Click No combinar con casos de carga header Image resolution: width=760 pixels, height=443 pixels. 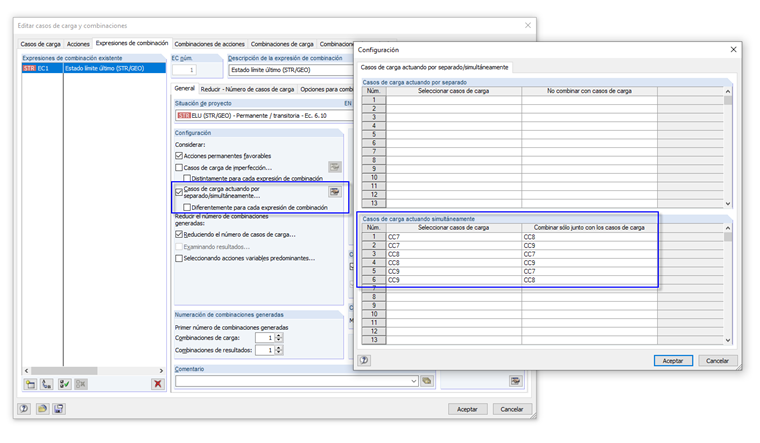589,91
